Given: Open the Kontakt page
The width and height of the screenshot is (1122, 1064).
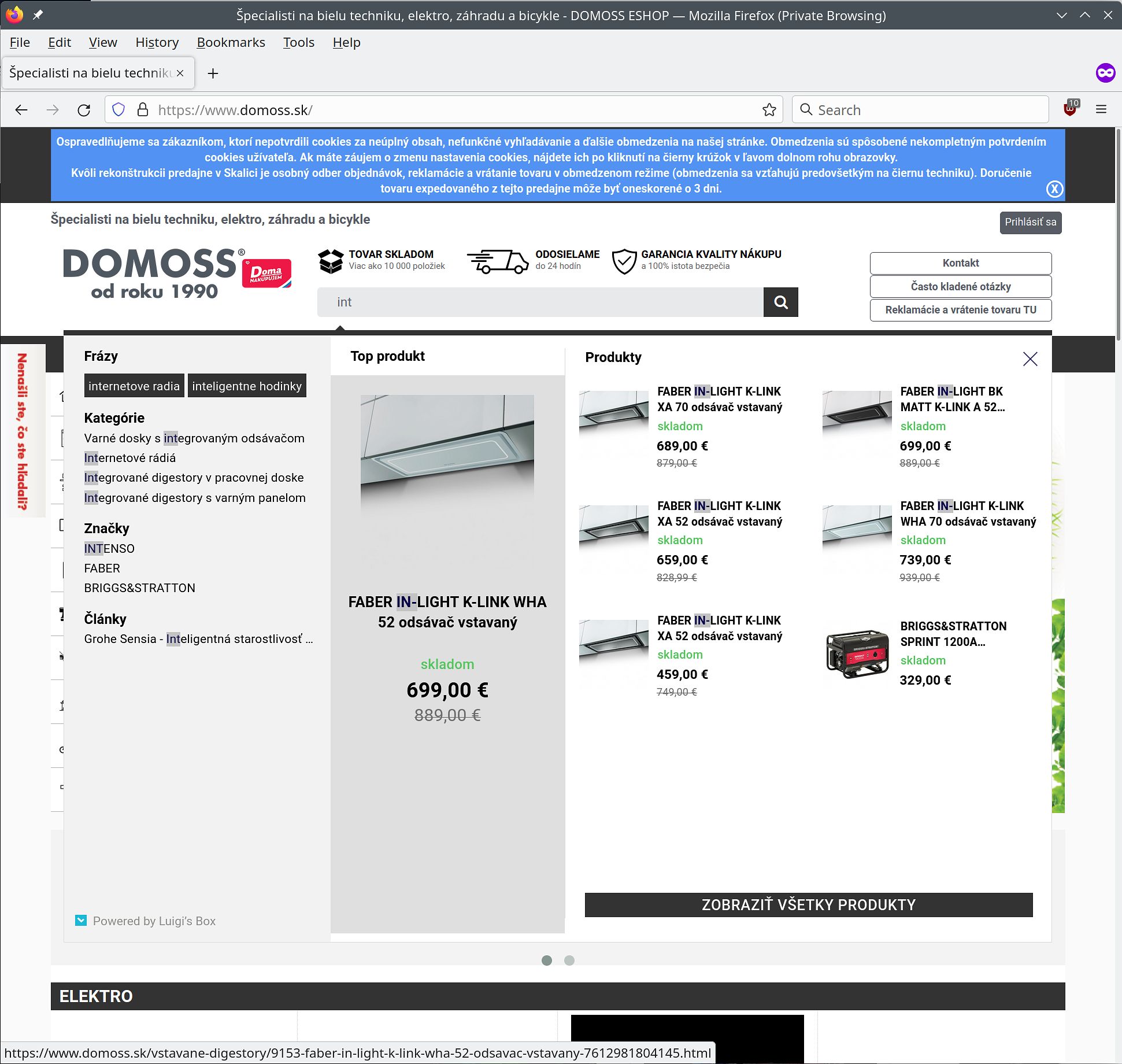Looking at the screenshot, I should tap(960, 263).
